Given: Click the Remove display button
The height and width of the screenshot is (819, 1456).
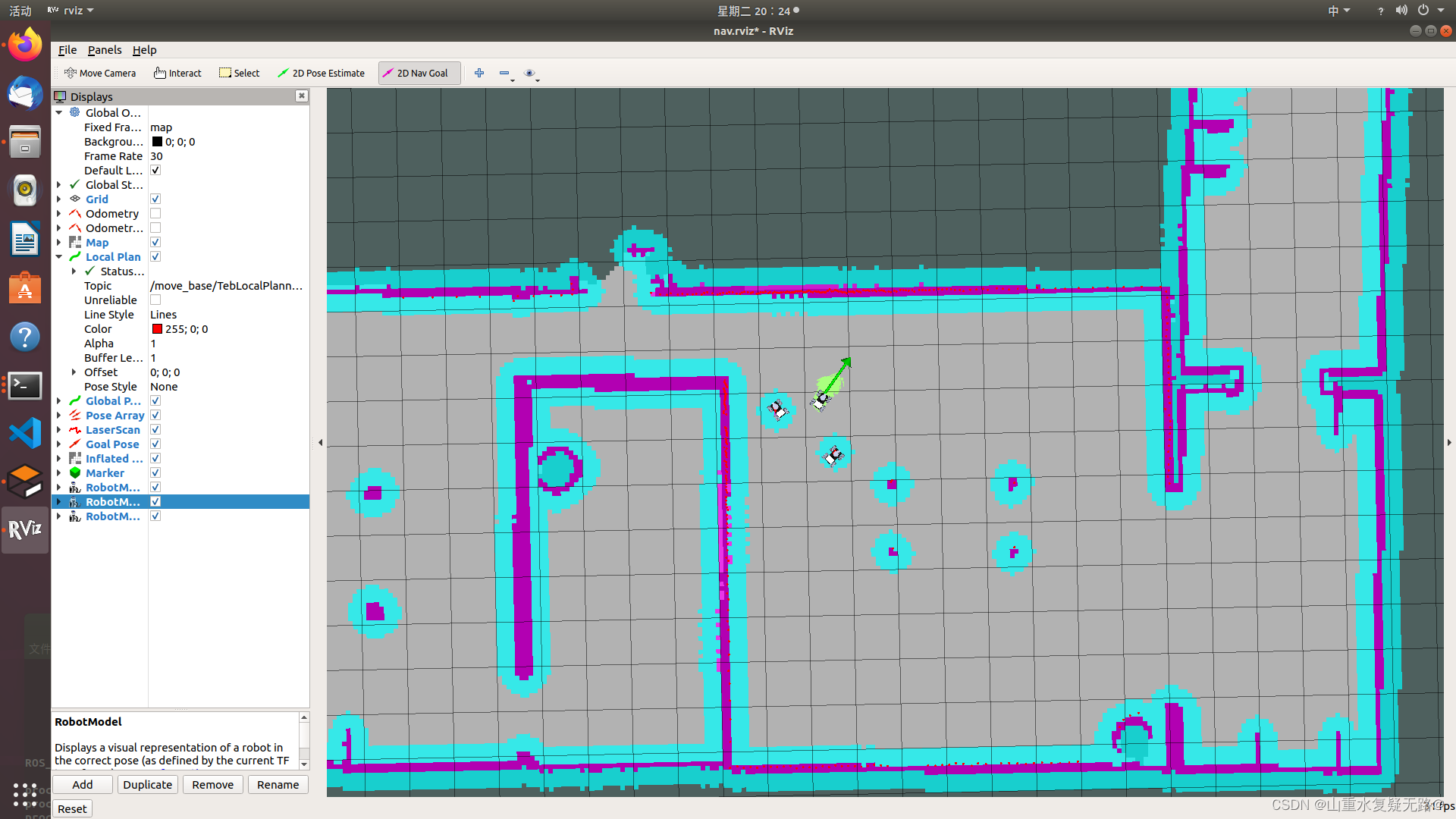Looking at the screenshot, I should point(213,784).
